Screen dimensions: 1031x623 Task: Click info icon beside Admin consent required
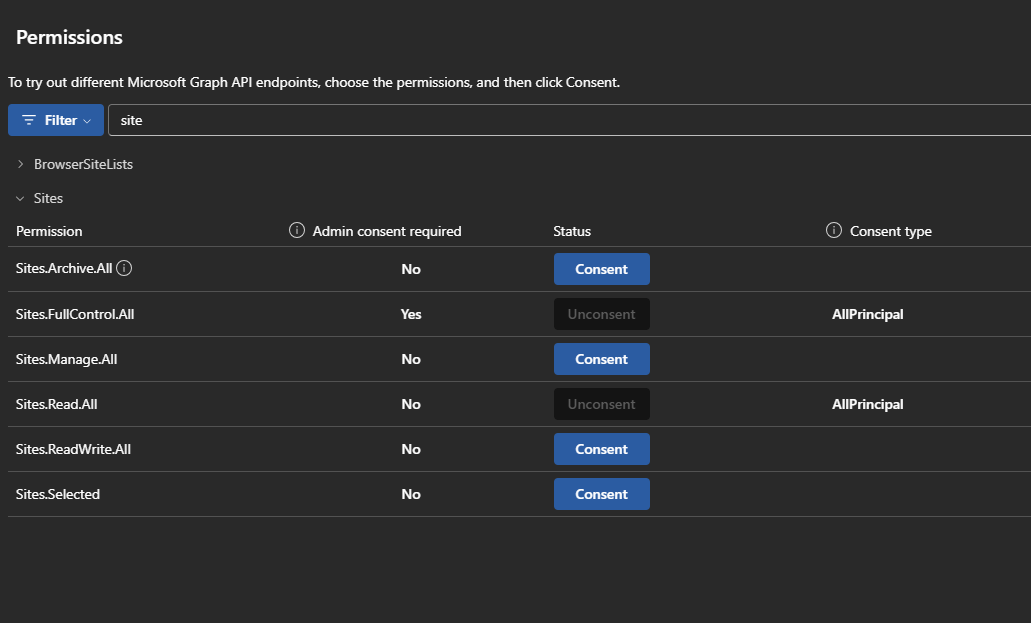pos(297,230)
